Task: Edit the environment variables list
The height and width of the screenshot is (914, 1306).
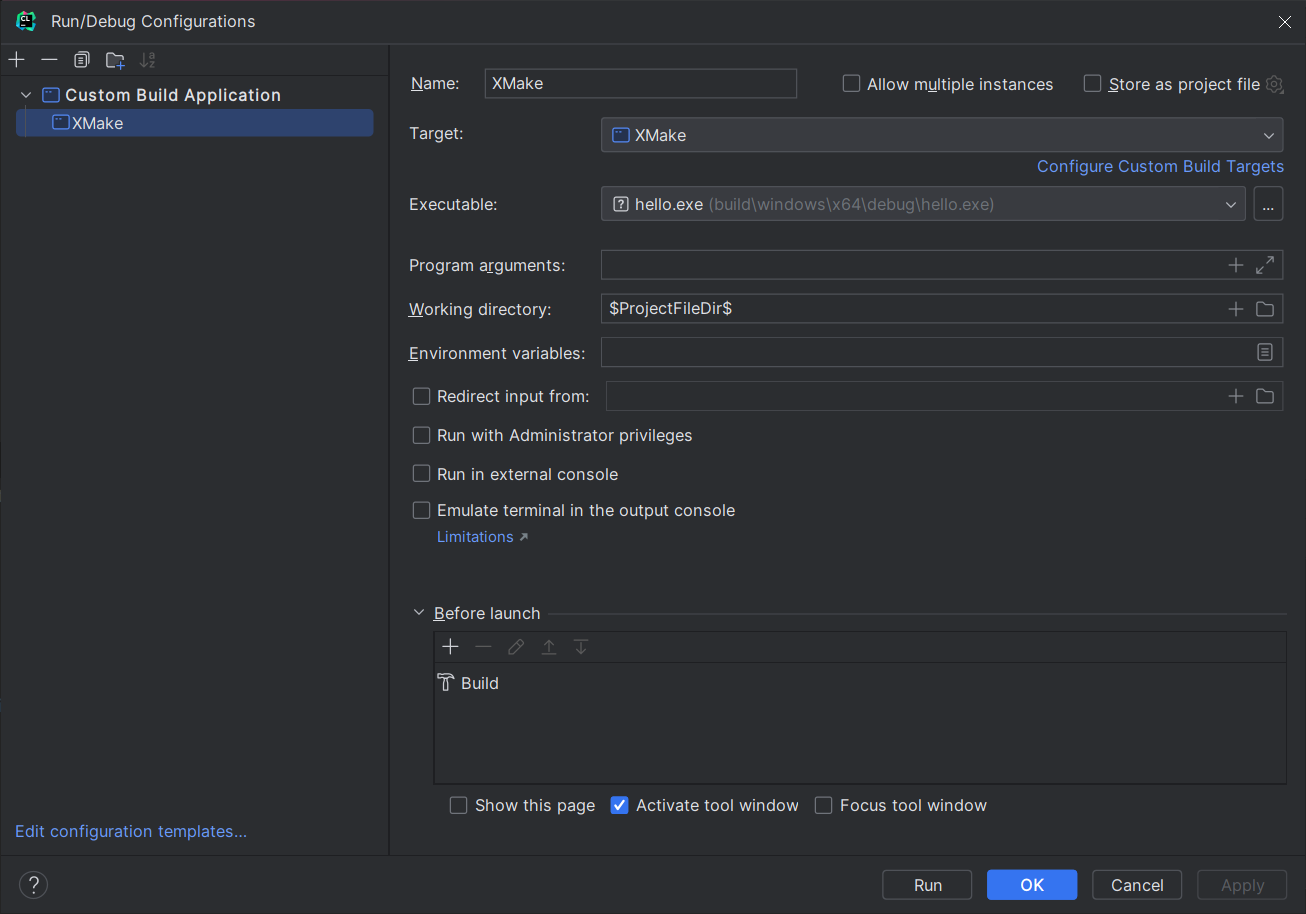Action: 1265,352
